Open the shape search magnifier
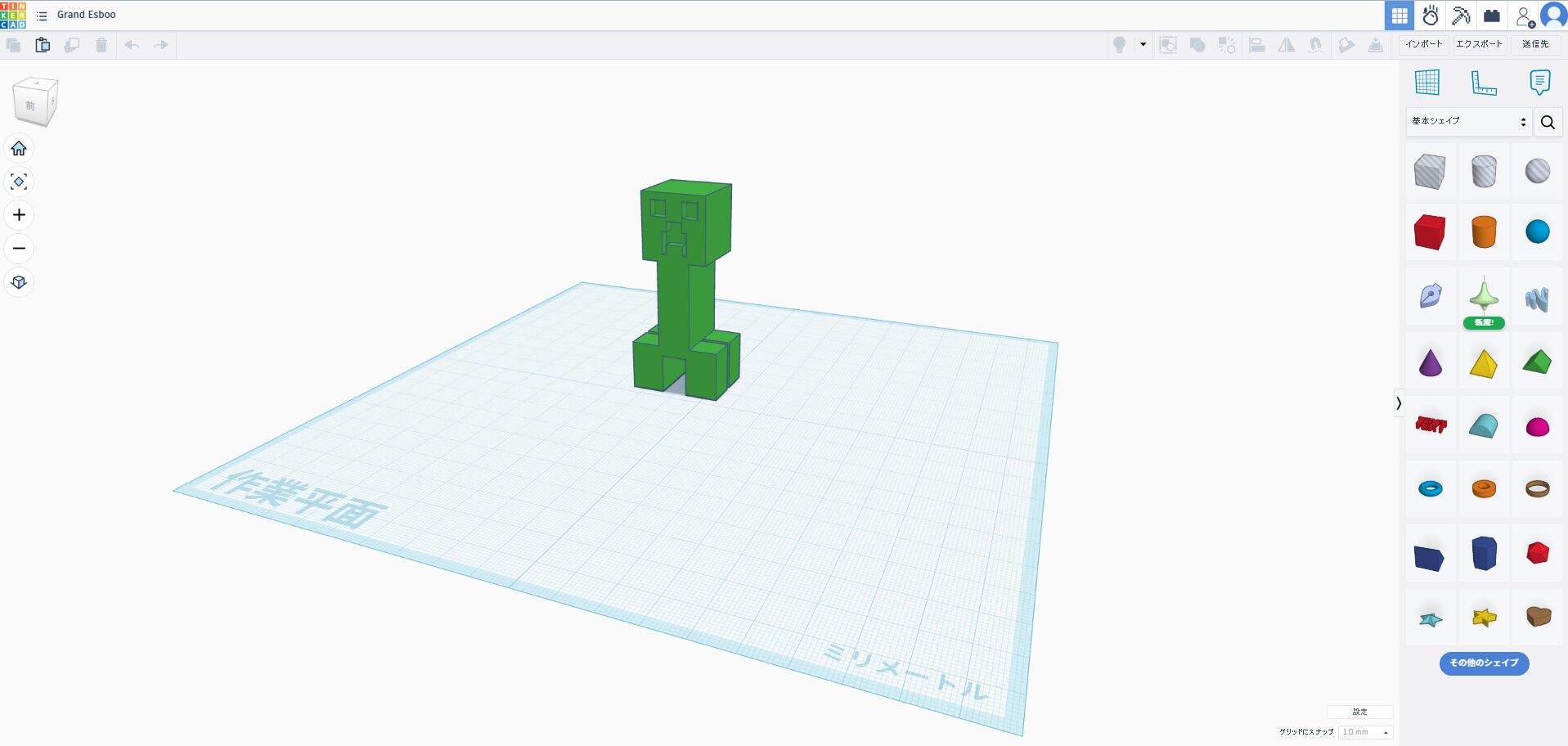 (x=1548, y=121)
